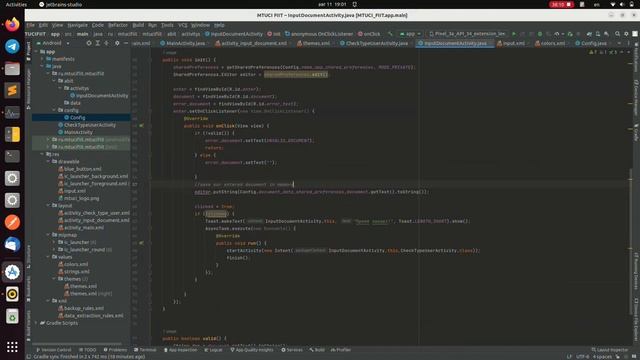Click project panel options gear icon

tap(117, 43)
